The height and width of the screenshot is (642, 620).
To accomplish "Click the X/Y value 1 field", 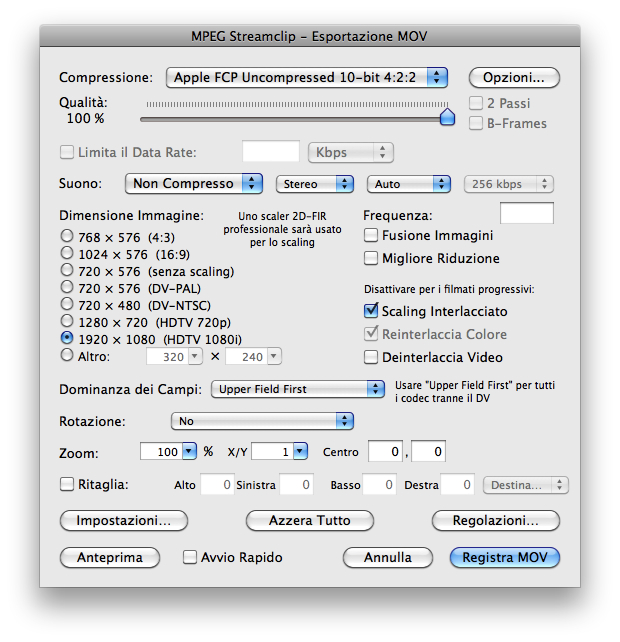I will point(272,451).
